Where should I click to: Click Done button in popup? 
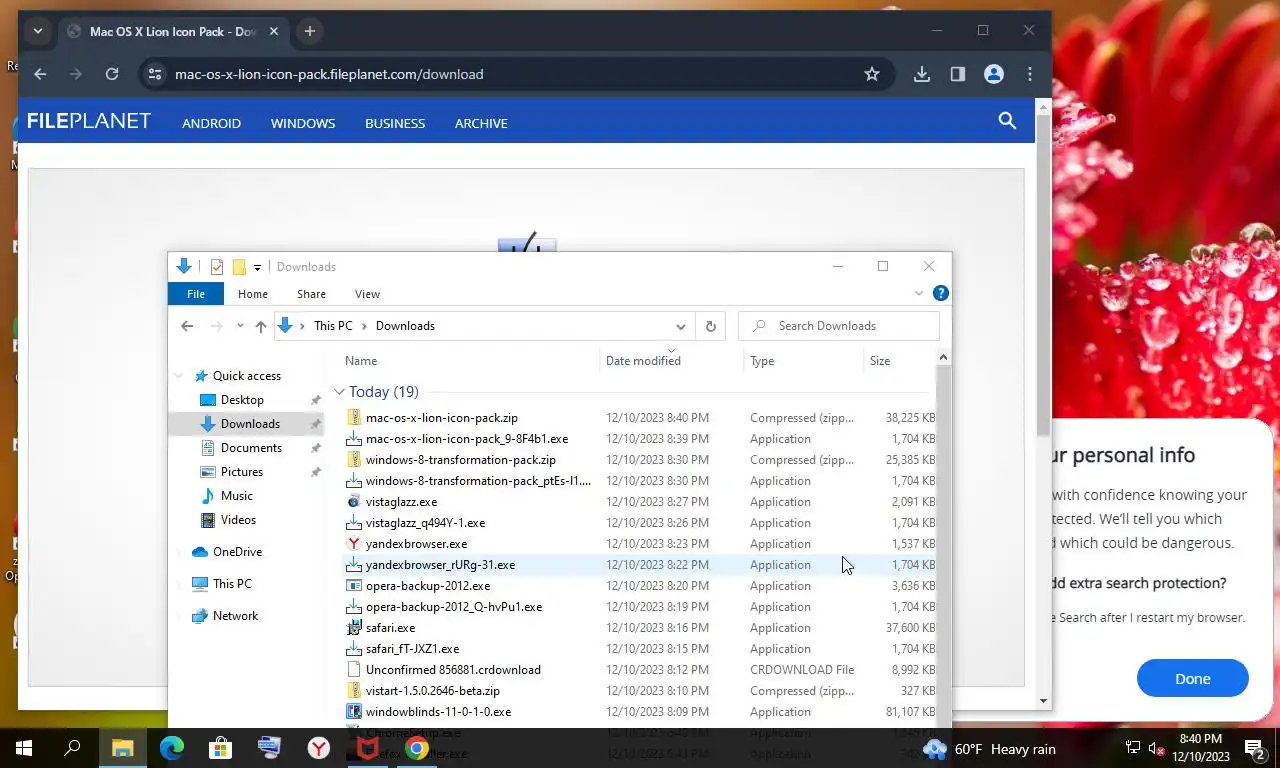click(1192, 678)
